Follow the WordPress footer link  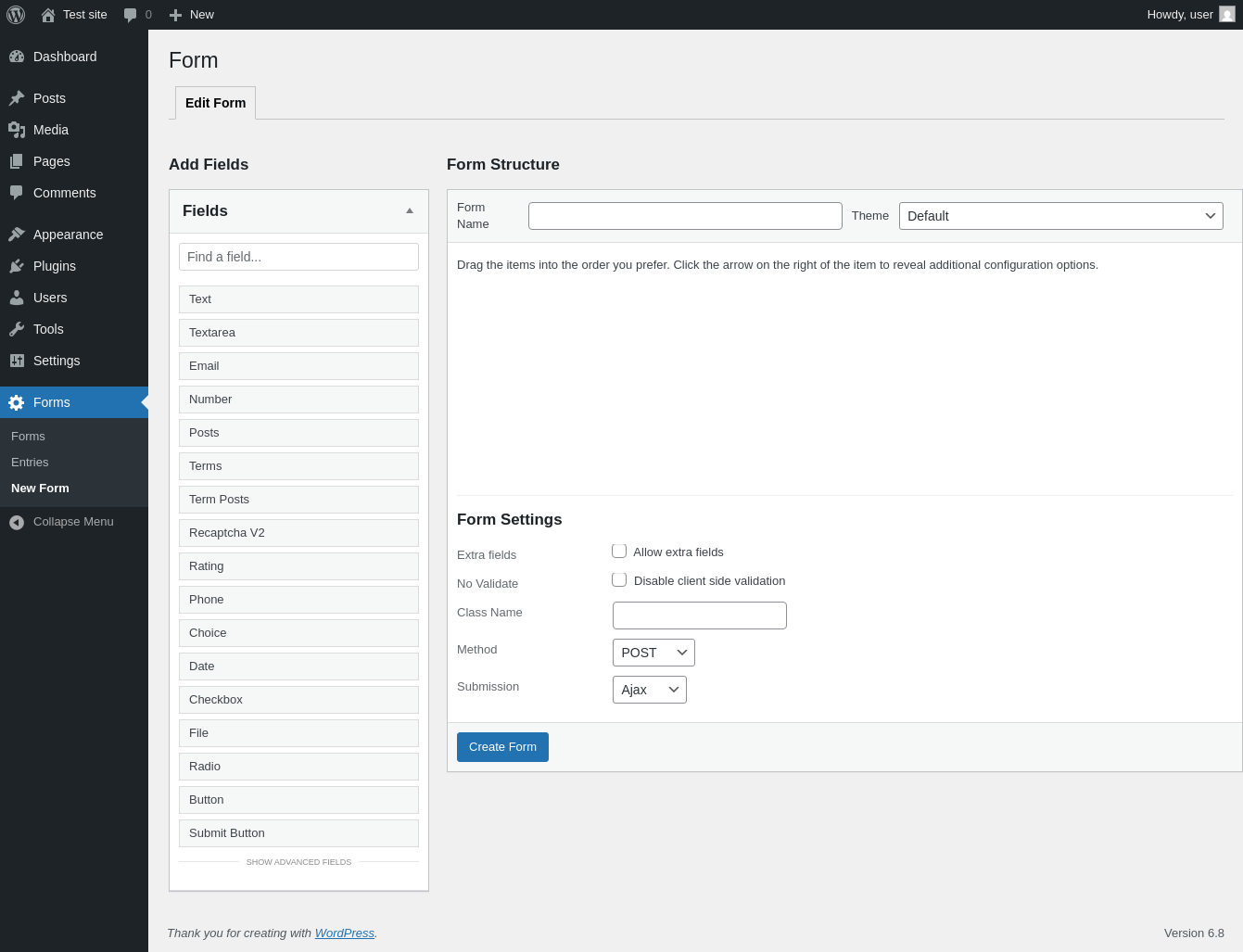[345, 933]
